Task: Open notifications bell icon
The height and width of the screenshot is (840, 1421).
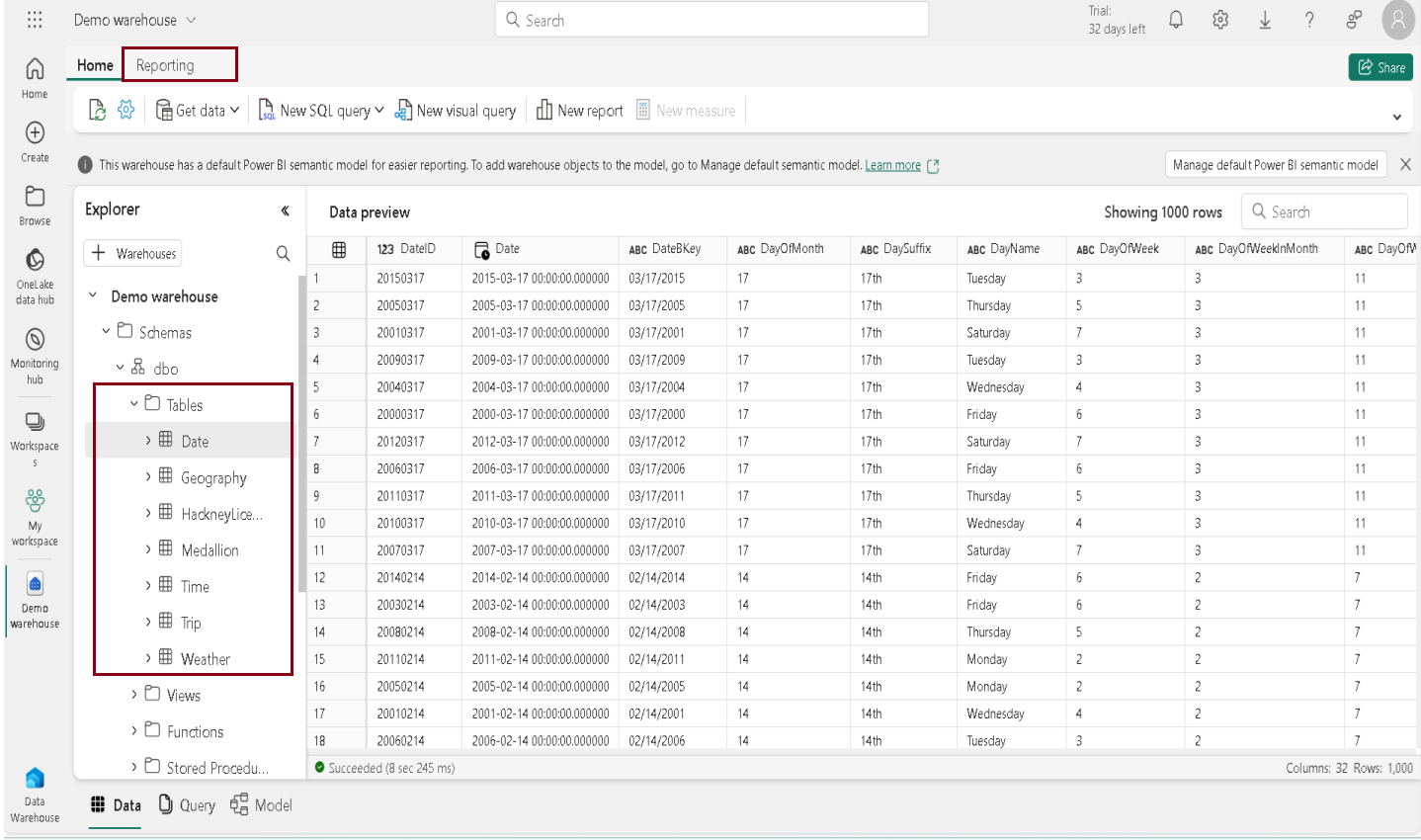Action: pyautogui.click(x=1176, y=20)
